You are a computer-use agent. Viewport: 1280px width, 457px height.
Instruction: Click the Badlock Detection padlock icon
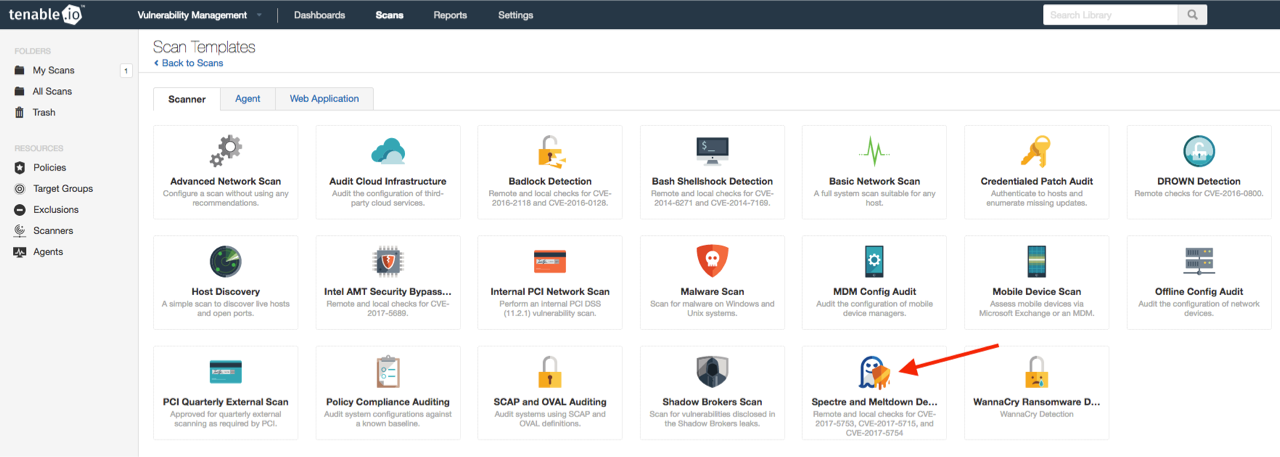tap(550, 151)
